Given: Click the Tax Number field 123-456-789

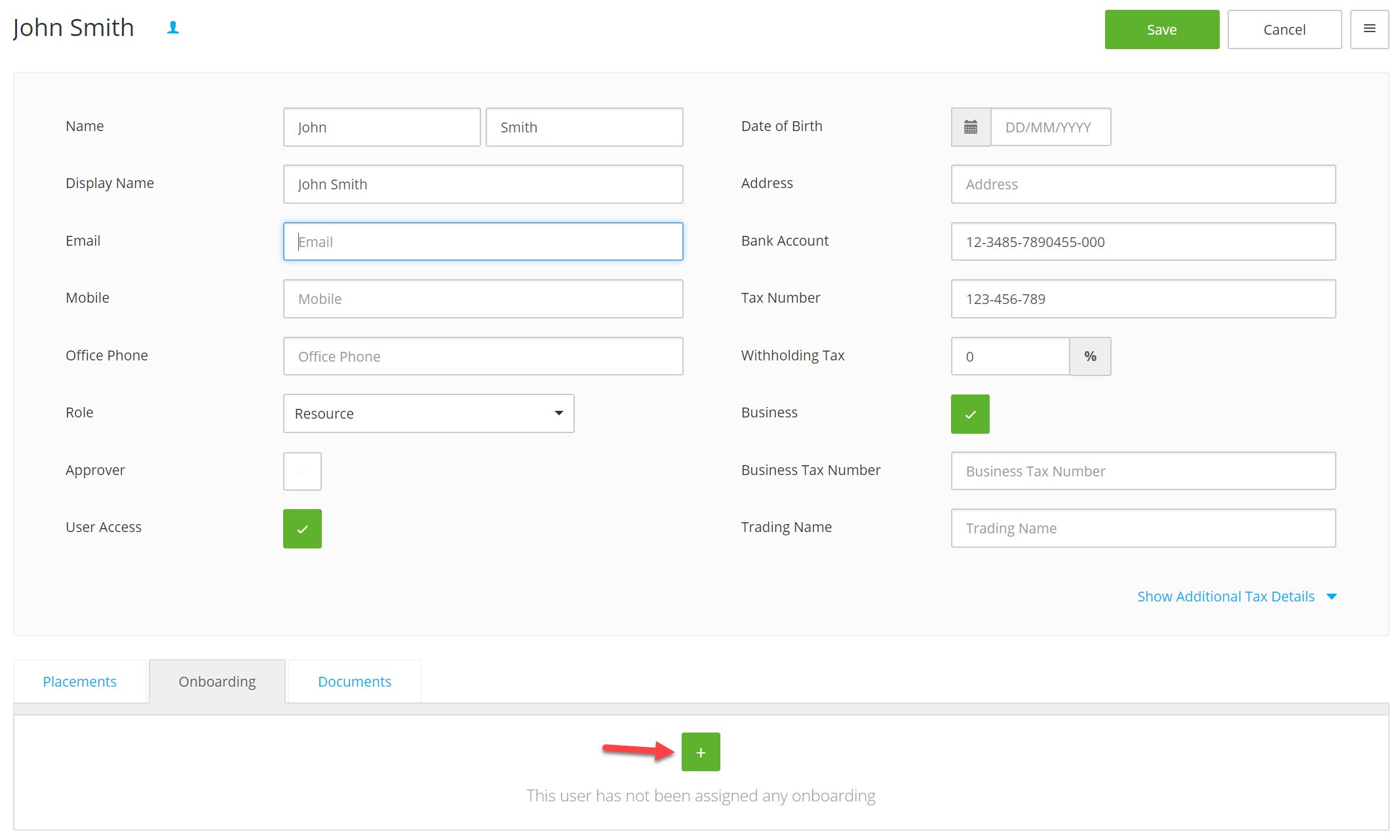Looking at the screenshot, I should coord(1143,299).
